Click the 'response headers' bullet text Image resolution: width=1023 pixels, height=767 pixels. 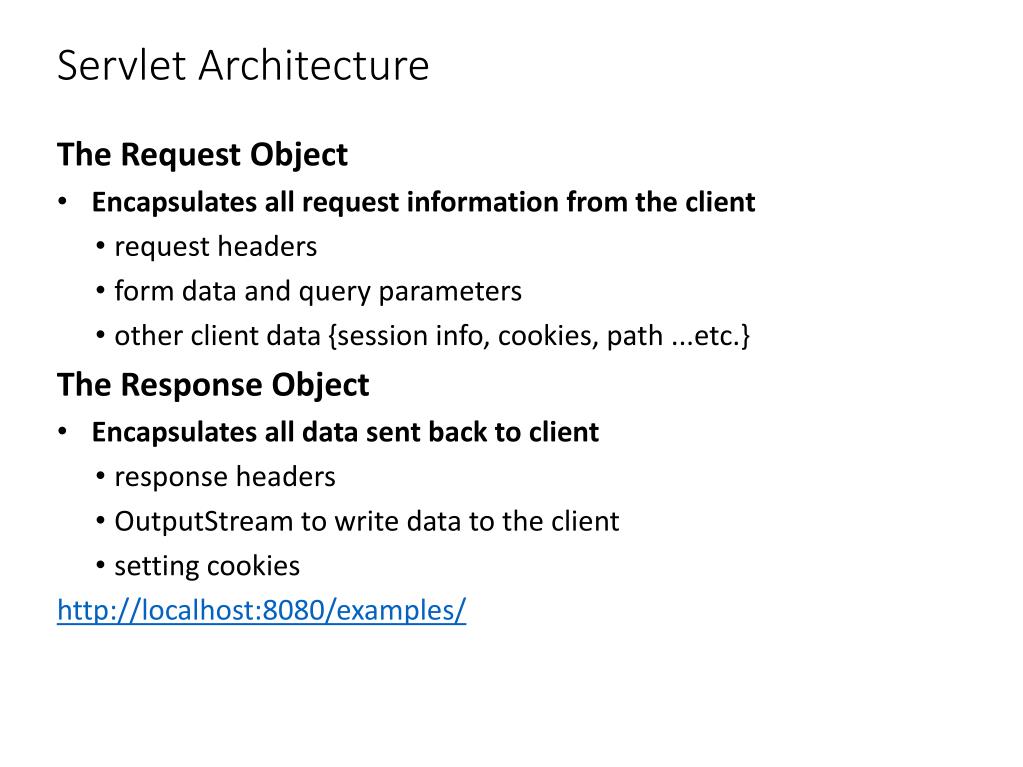225,477
